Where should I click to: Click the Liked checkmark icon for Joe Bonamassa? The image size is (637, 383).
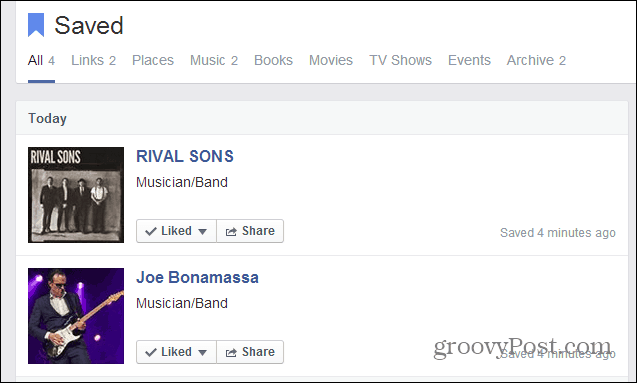(x=151, y=353)
